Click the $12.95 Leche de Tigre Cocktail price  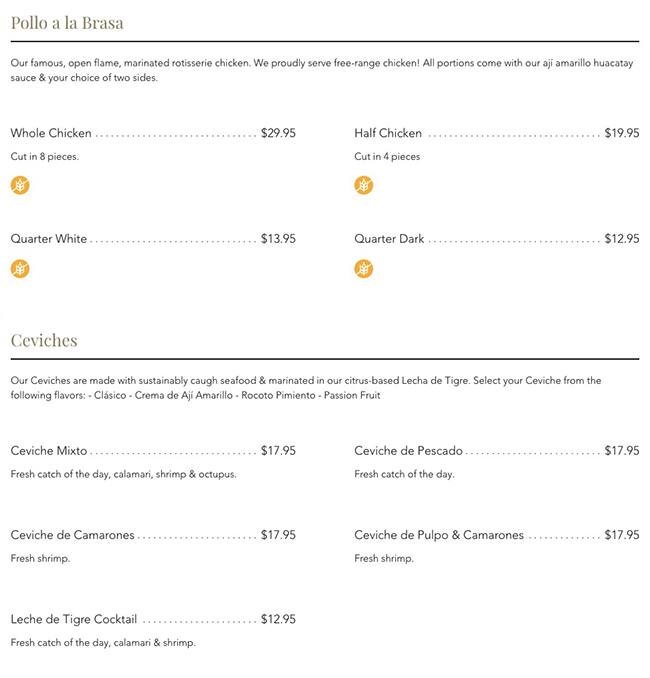(278, 619)
